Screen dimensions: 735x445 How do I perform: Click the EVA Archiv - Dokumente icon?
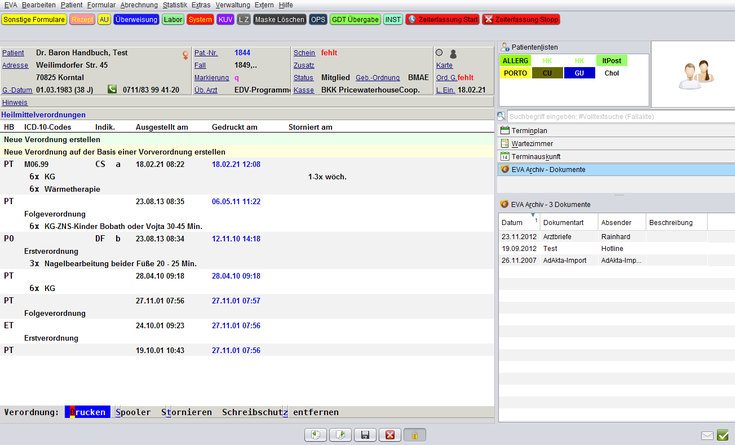pos(504,169)
